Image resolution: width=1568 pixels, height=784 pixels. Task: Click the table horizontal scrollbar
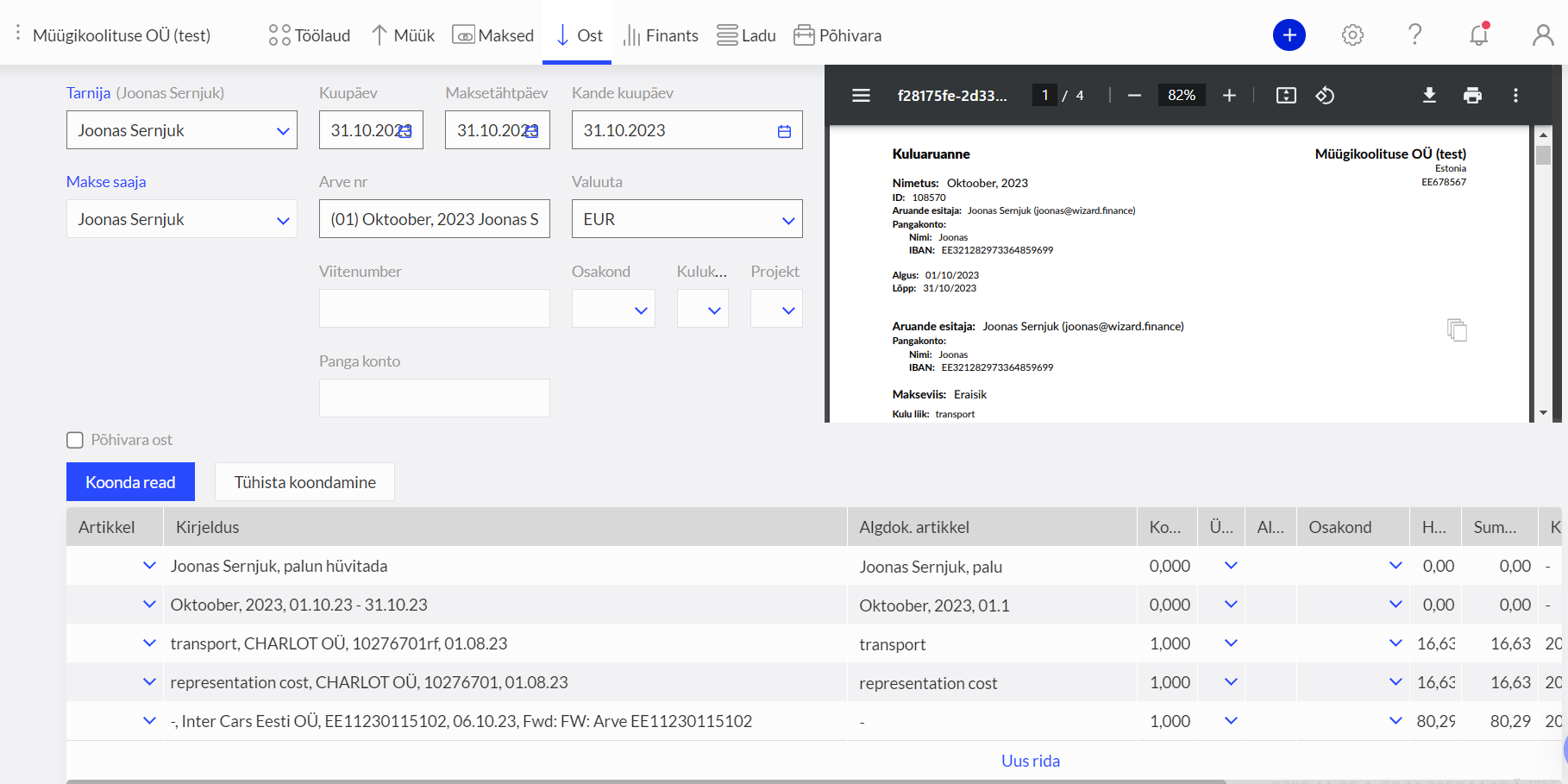point(646,781)
